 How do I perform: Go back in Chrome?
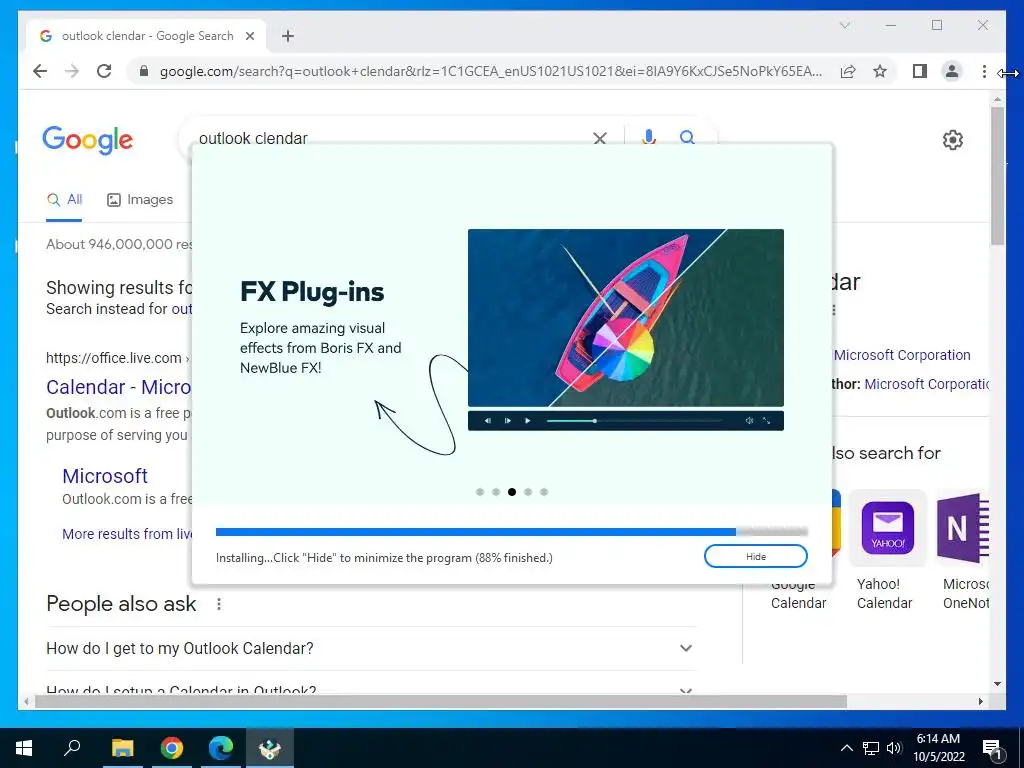(x=40, y=71)
